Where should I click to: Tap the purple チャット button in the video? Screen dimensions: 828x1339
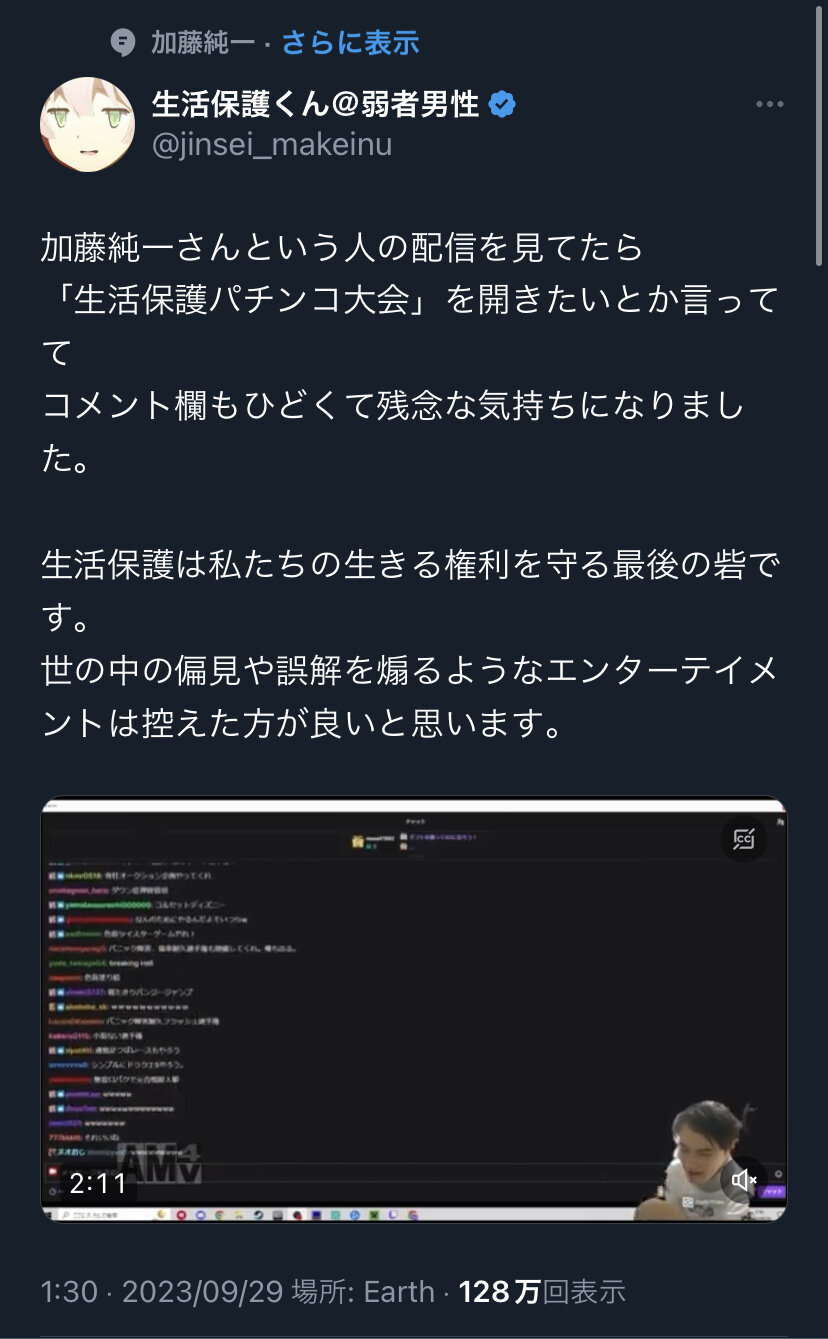coord(773,1192)
